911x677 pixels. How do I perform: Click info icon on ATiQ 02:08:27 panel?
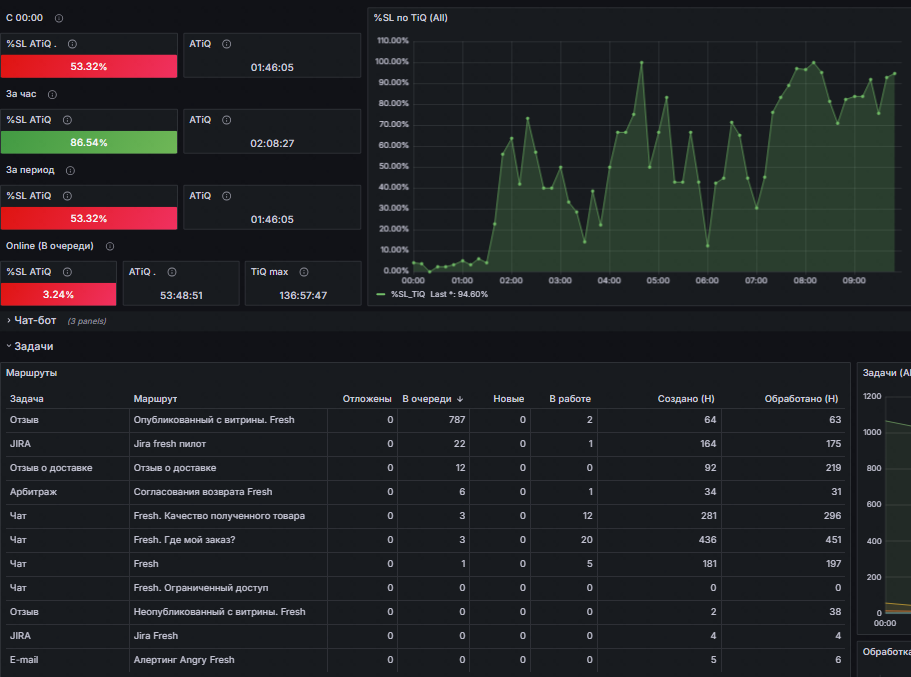[227, 120]
